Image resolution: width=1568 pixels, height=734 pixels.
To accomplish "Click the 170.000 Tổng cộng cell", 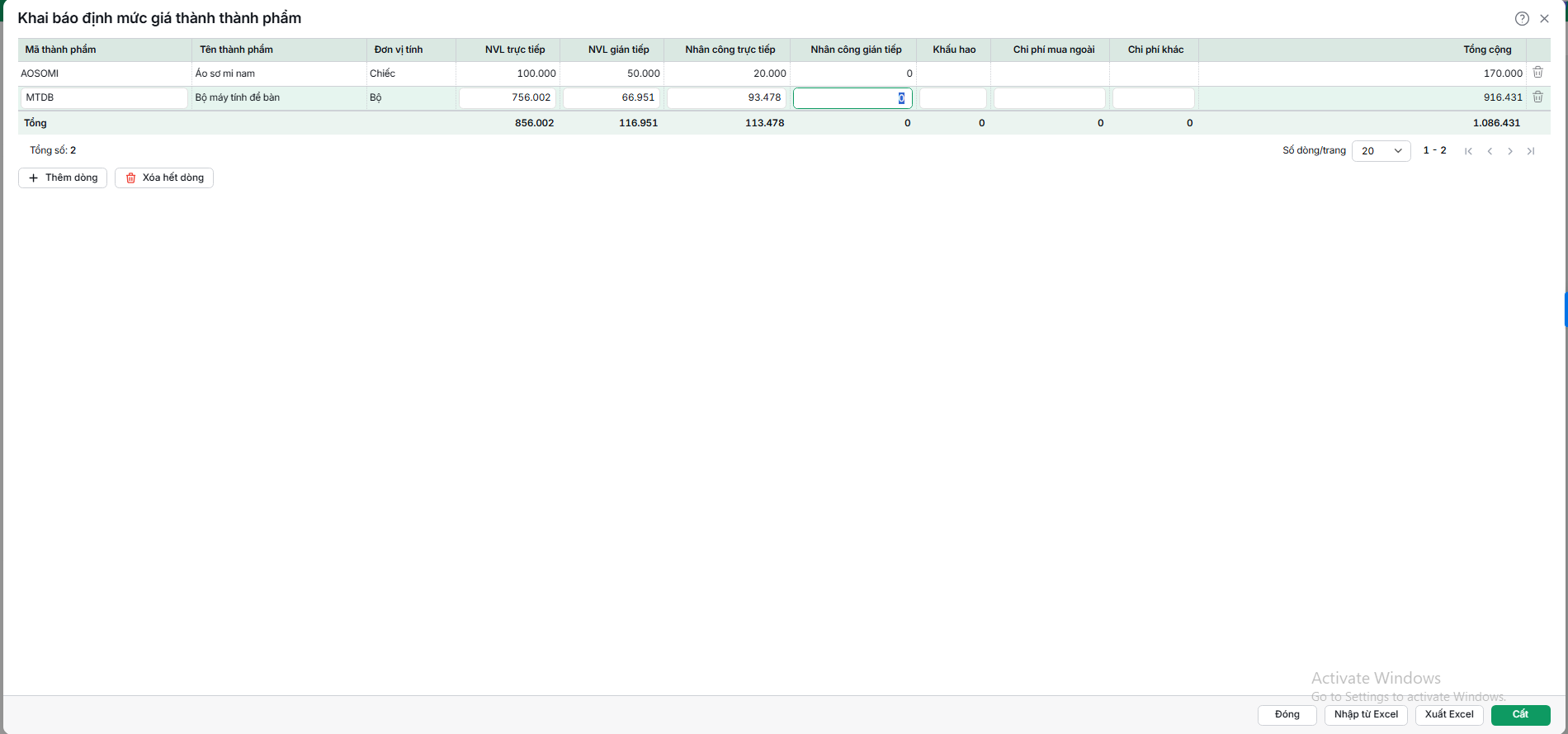I will click(x=1363, y=73).
